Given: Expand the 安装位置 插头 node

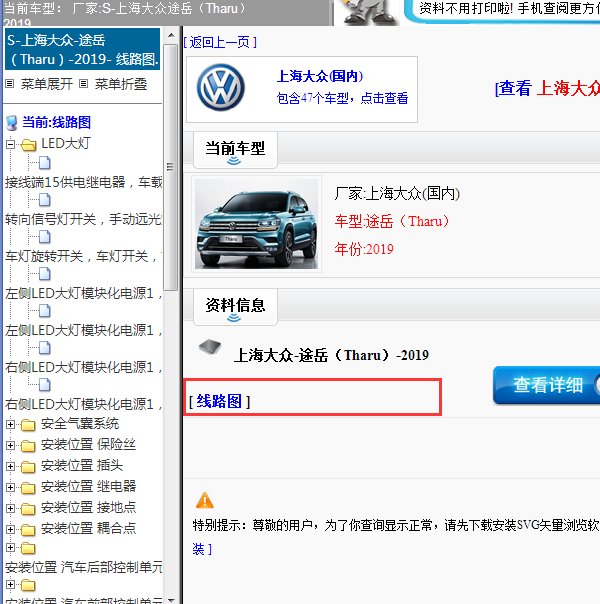Looking at the screenshot, I should [x=10, y=466].
